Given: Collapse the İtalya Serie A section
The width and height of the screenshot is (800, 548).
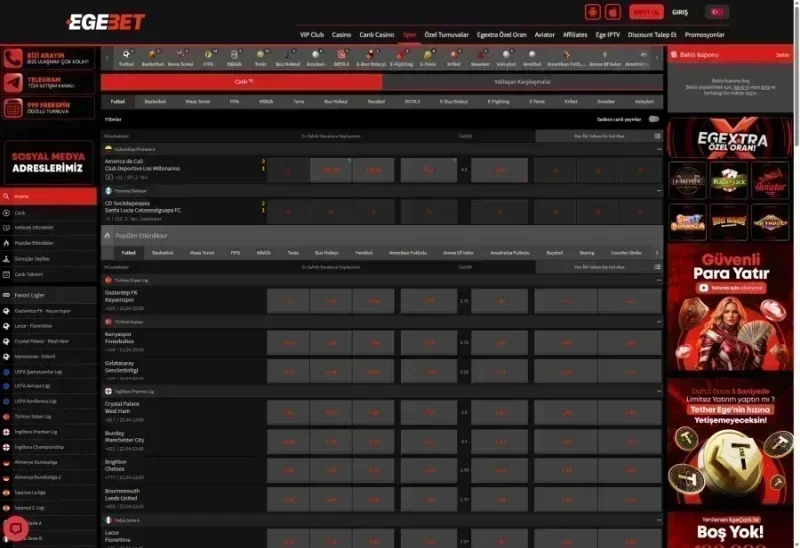Looking at the screenshot, I should 659,520.
